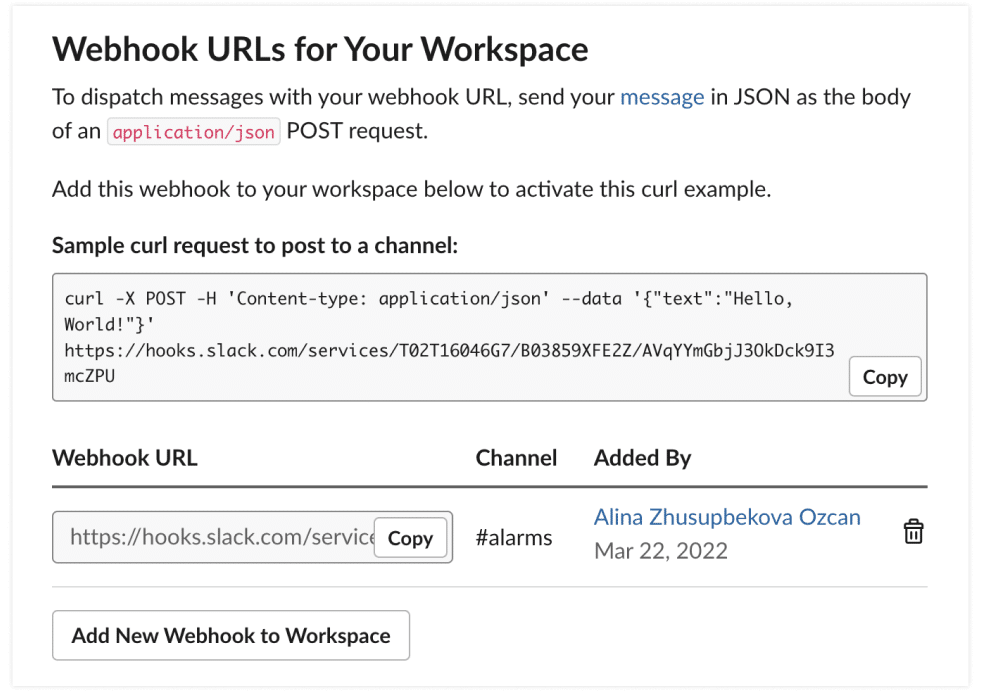Click the #alarms channel name
Viewport: 981px width, 696px height.
514,538
